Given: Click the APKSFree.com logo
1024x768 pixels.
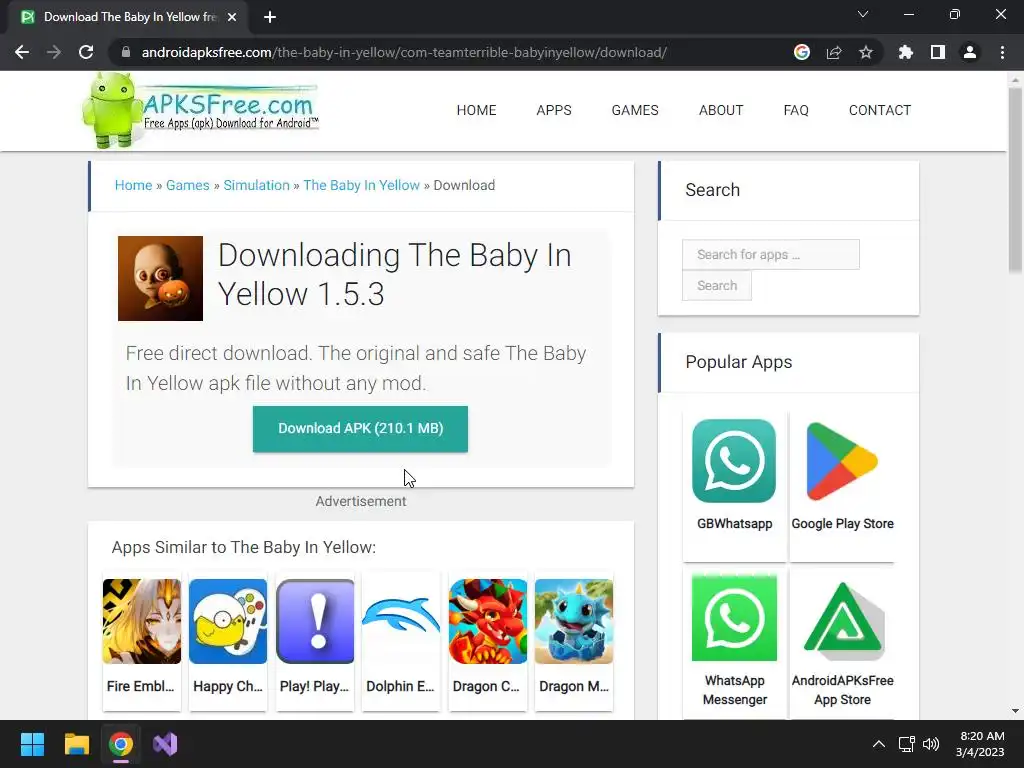Looking at the screenshot, I should coord(200,110).
